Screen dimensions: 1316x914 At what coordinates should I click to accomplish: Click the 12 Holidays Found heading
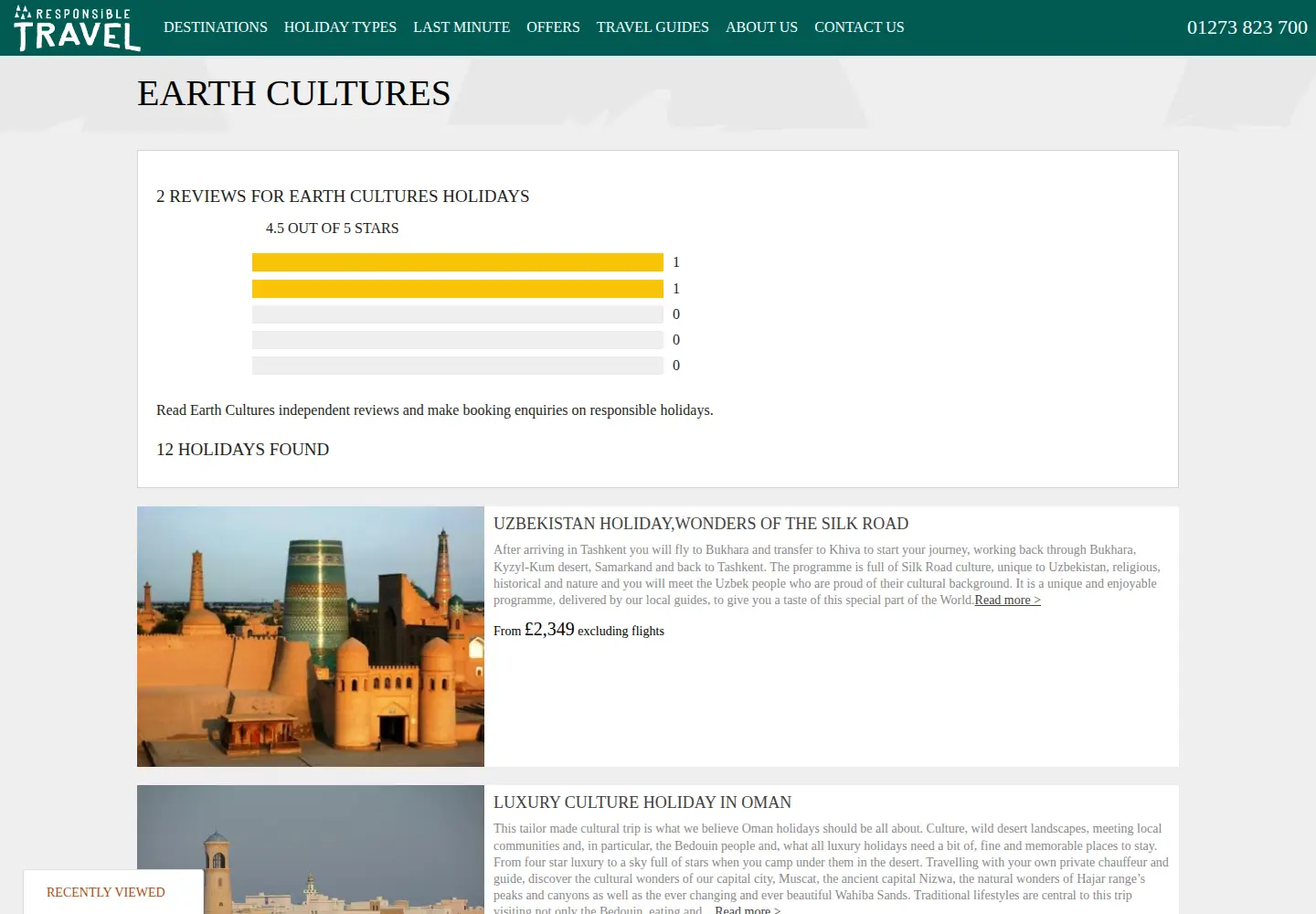pos(243,450)
